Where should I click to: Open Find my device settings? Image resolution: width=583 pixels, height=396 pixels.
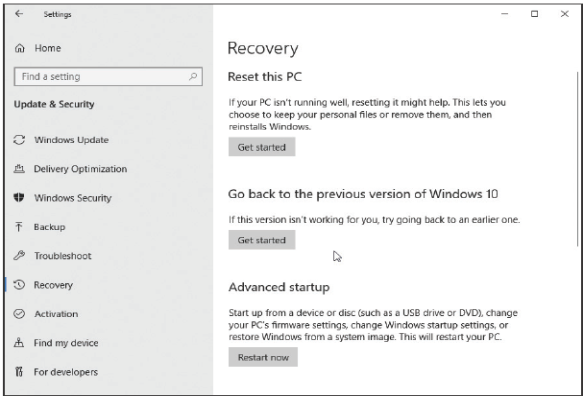pyautogui.click(x=66, y=343)
